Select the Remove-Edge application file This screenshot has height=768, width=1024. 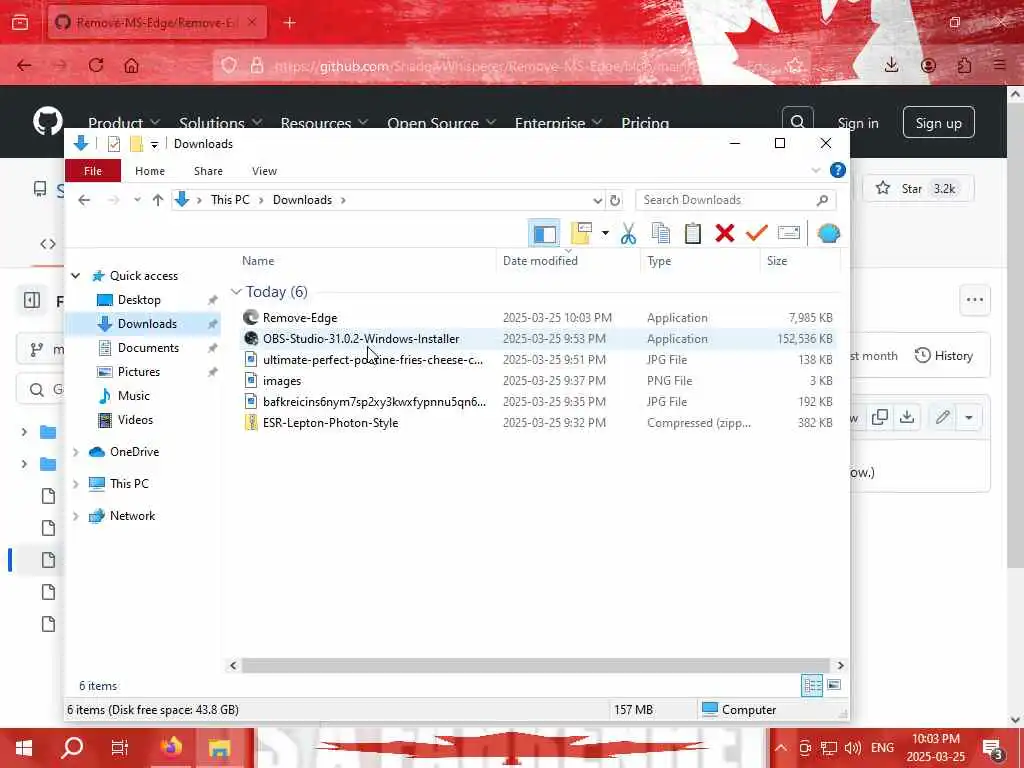tap(537, 317)
